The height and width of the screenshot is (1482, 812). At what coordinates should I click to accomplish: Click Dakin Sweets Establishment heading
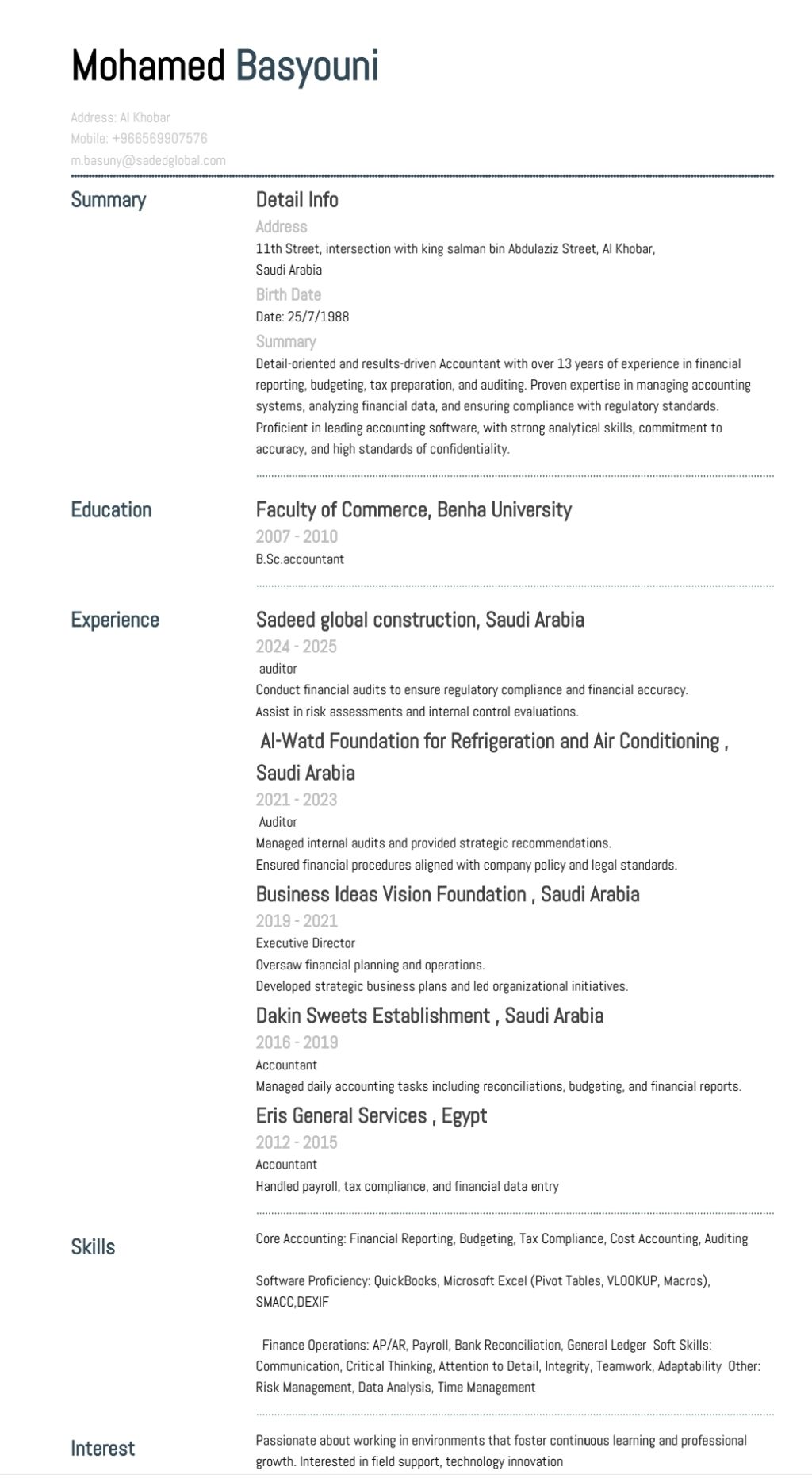click(x=429, y=1016)
